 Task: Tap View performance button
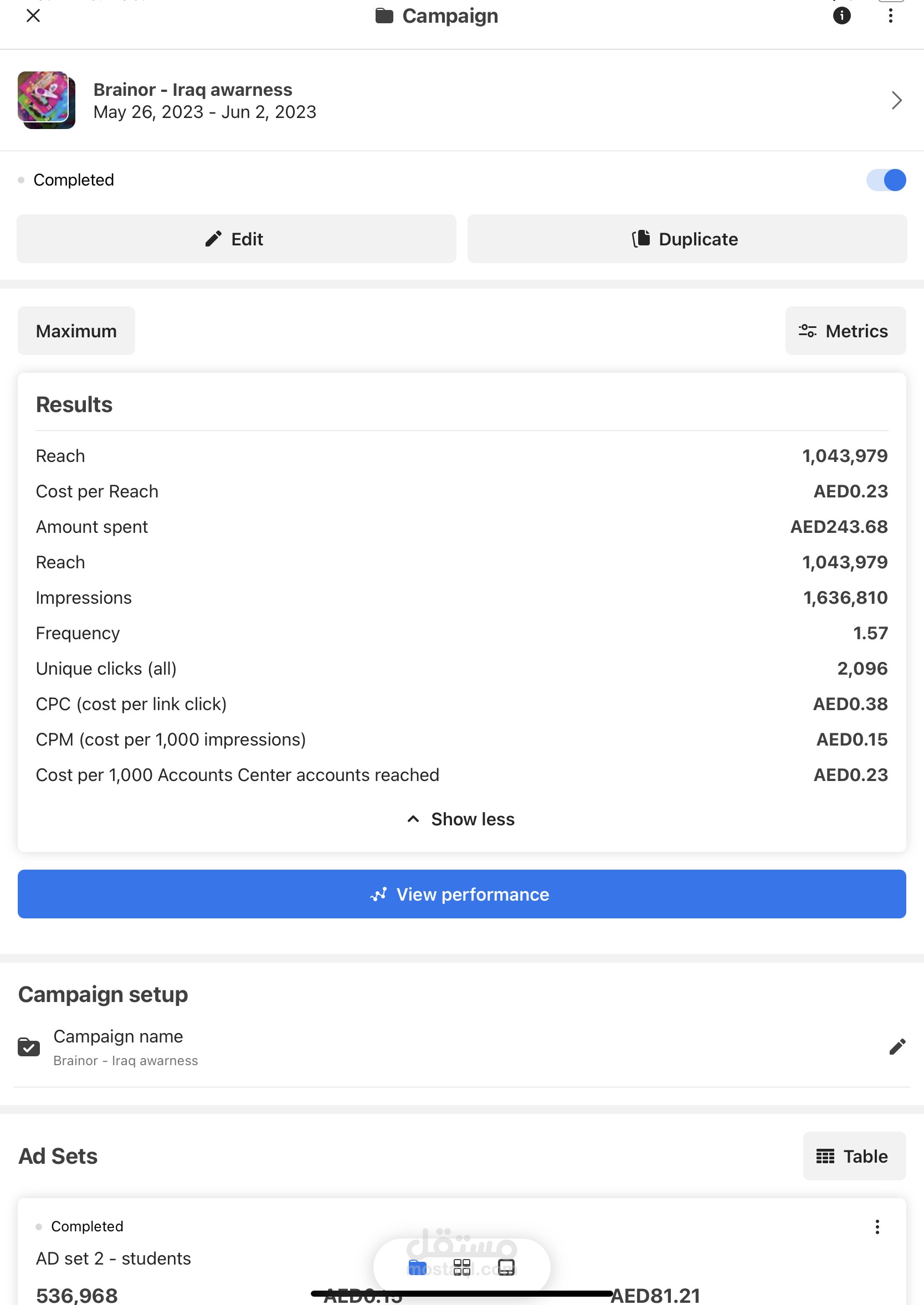(x=461, y=894)
